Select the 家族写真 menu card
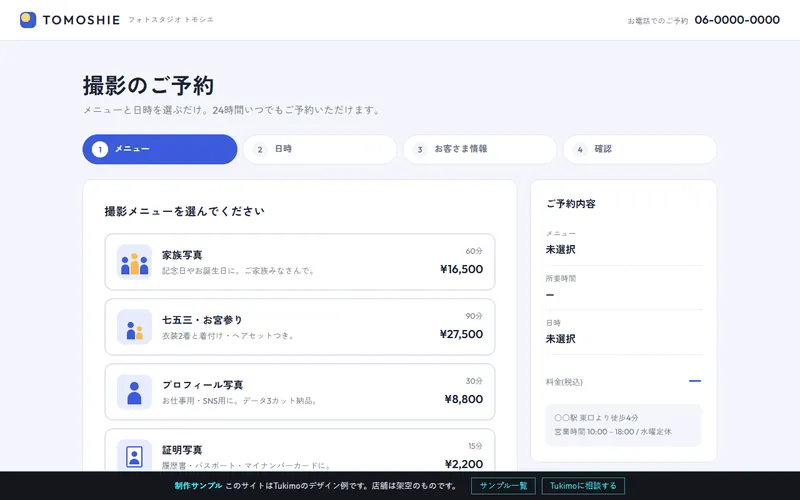This screenshot has width=800, height=500. tap(300, 262)
